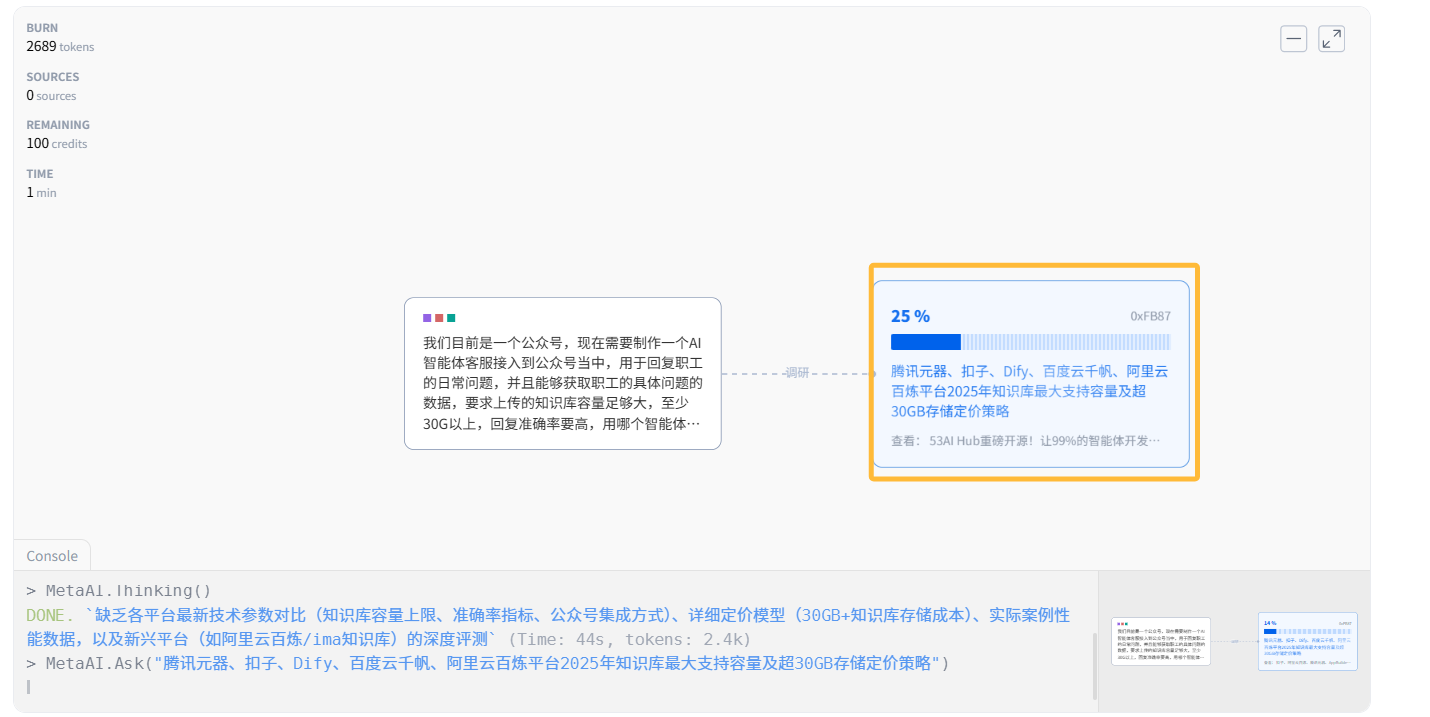Image resolution: width=1430 pixels, height=717 pixels.
Task: Open the 腾讯元器 research task title link
Action: pyautogui.click(x=1029, y=391)
